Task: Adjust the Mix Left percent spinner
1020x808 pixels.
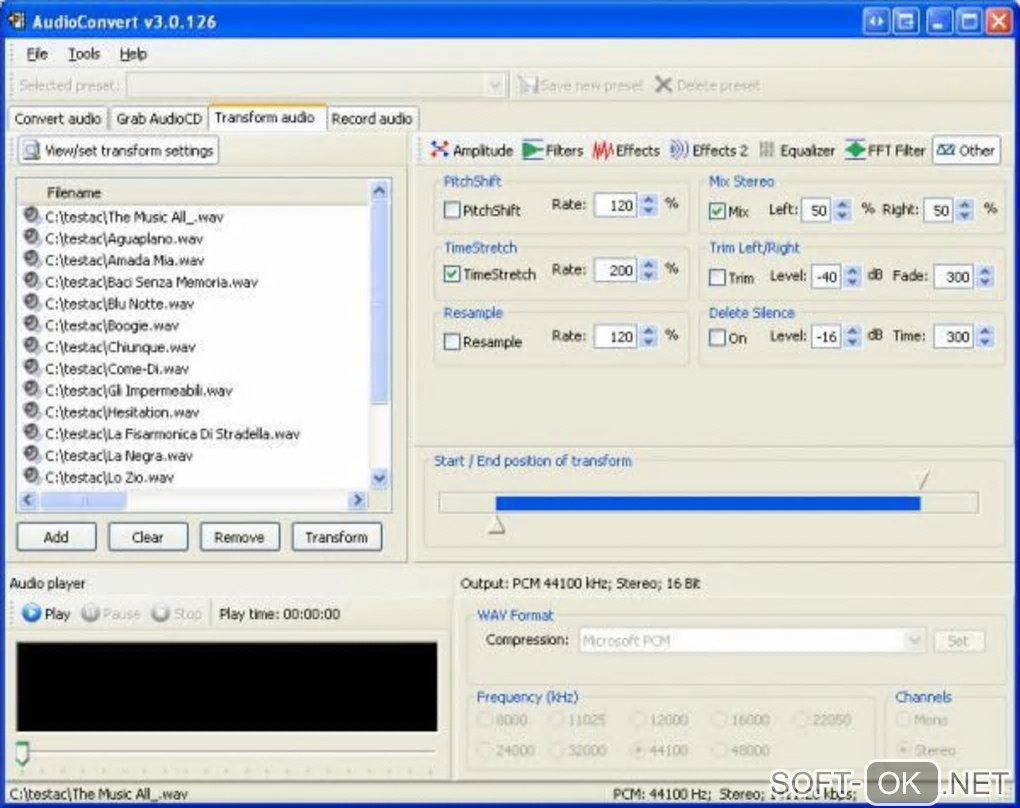Action: click(843, 209)
